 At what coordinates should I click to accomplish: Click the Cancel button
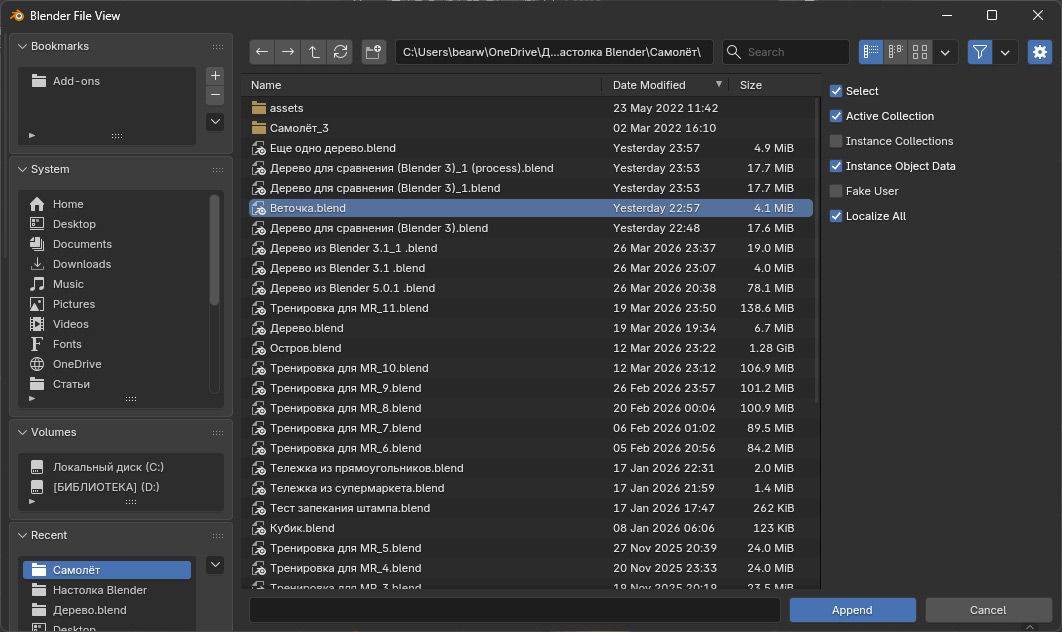click(988, 610)
